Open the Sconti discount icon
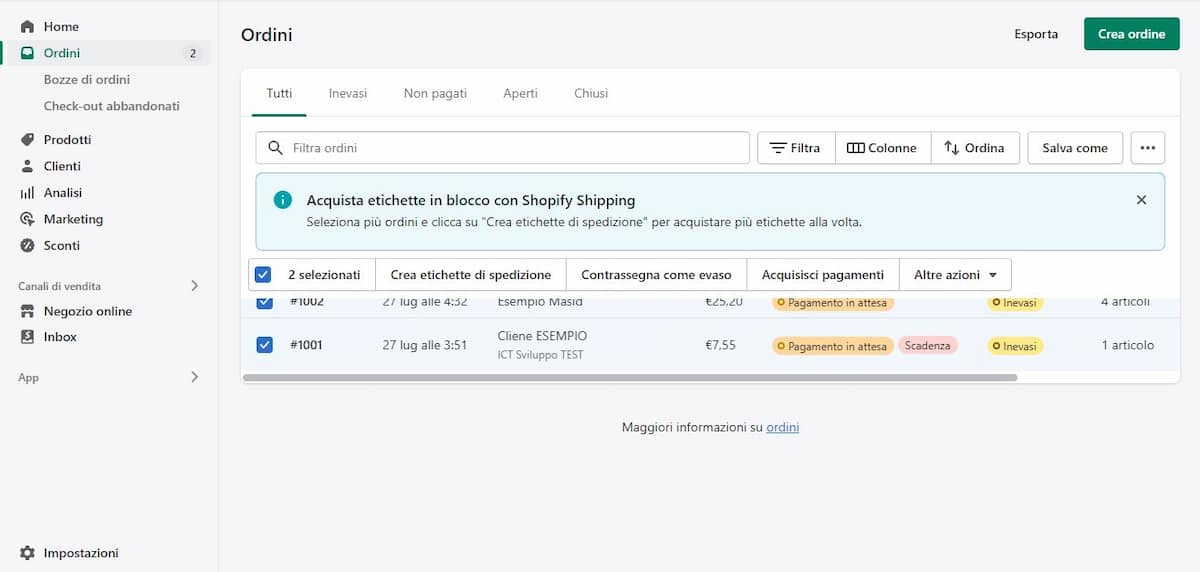Image resolution: width=1200 pixels, height=572 pixels. [27, 245]
